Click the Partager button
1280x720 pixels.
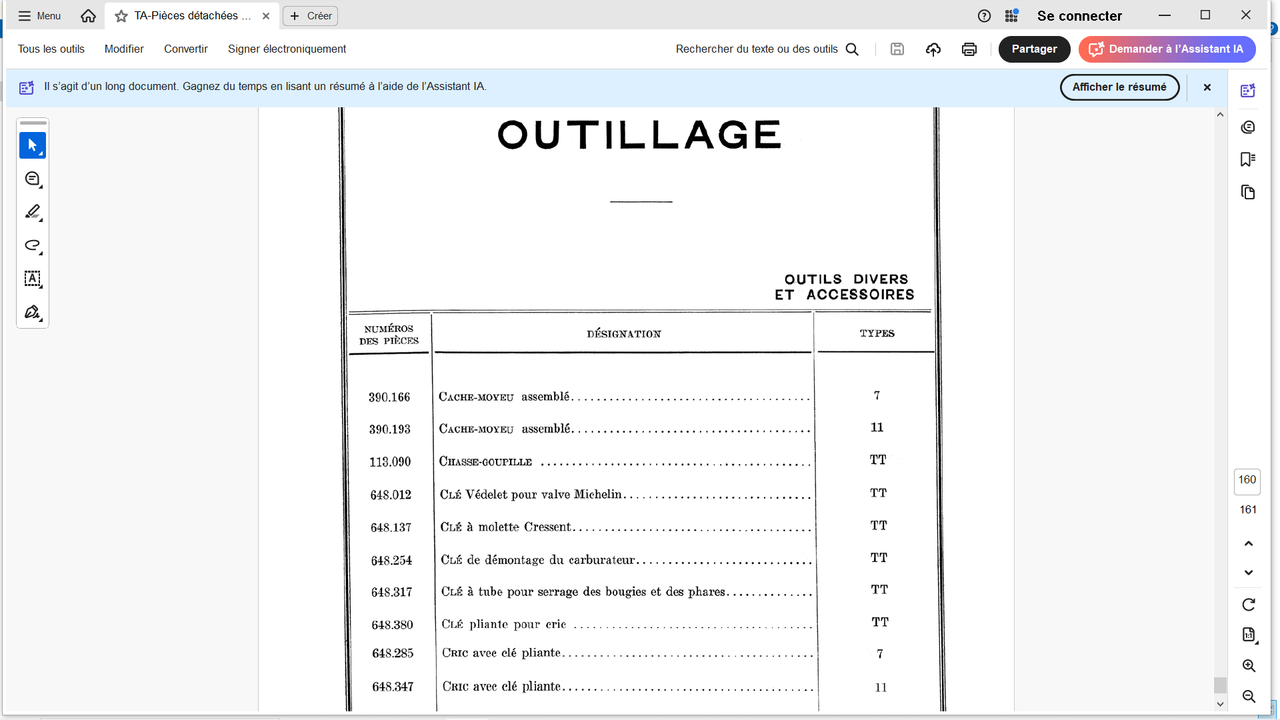click(x=1034, y=49)
